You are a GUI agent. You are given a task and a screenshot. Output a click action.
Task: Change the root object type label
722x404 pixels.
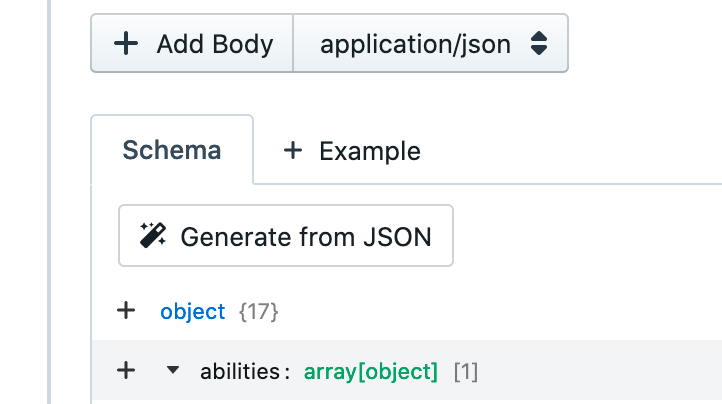[x=192, y=311]
